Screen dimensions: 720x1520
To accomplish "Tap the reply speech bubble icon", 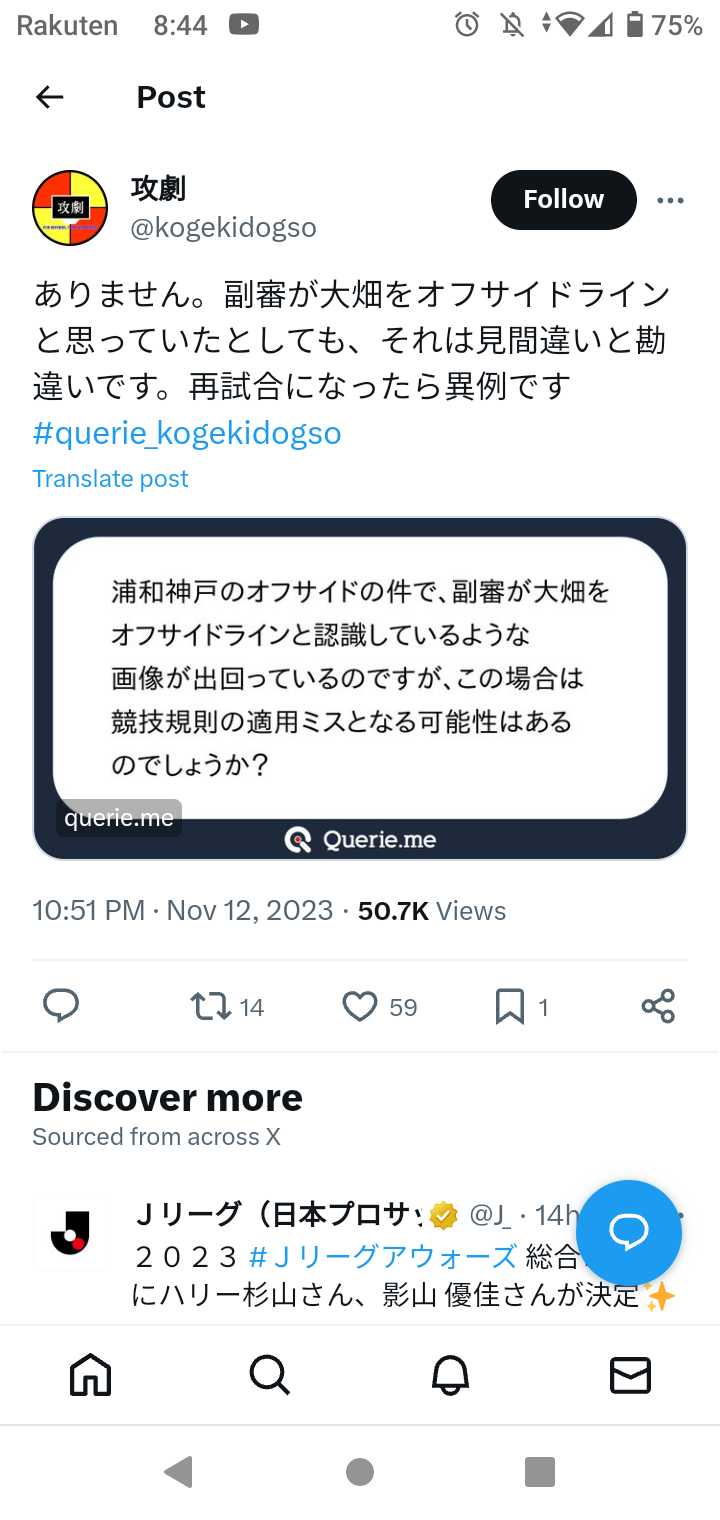I will tap(61, 1006).
